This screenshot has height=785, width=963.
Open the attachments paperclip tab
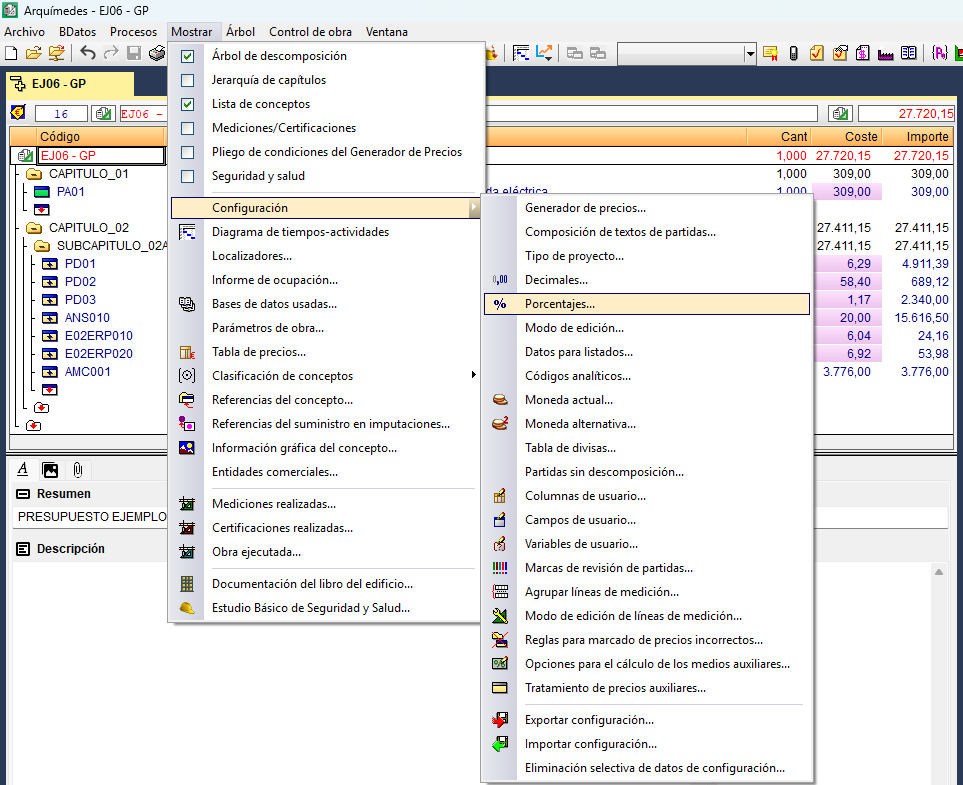coord(77,469)
